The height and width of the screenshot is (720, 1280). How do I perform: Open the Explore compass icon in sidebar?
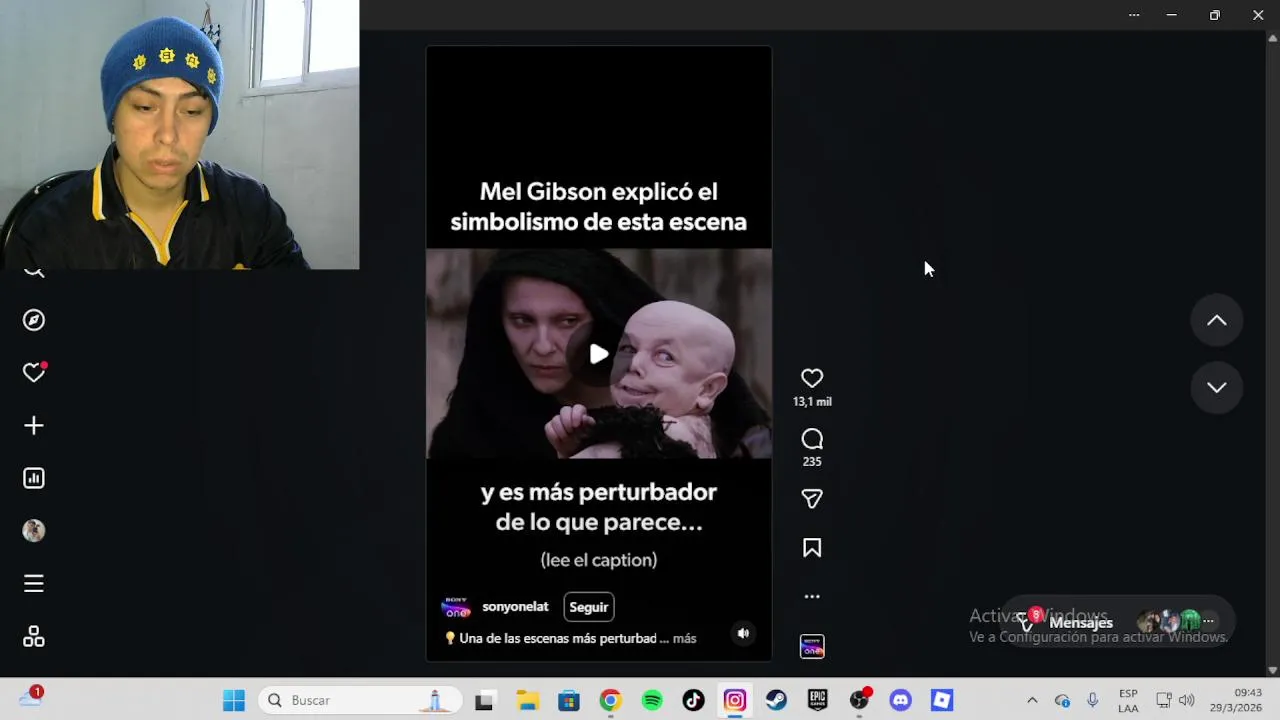coord(34,320)
